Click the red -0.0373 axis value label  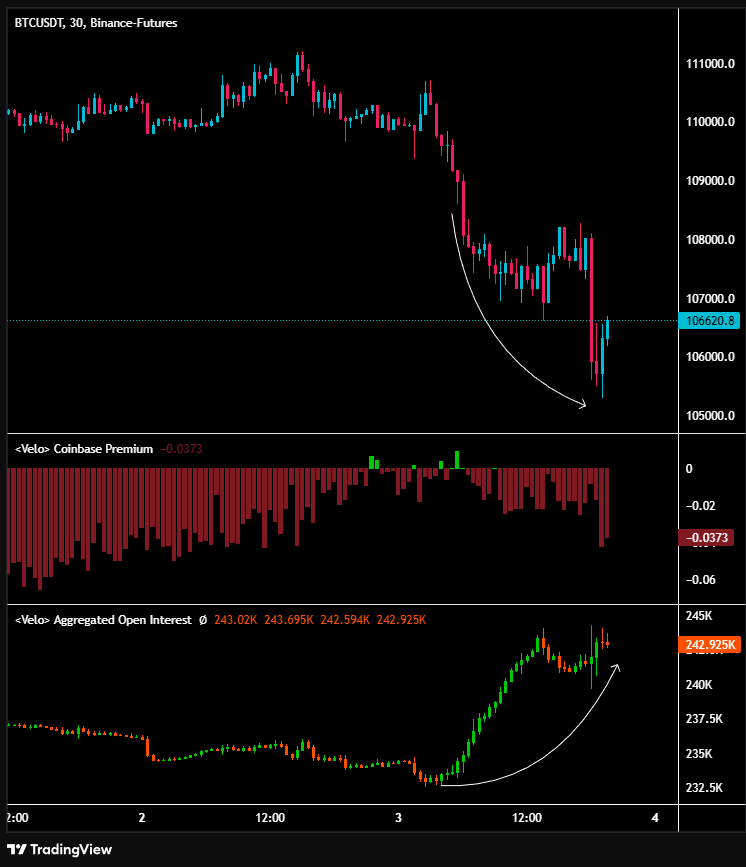coord(706,538)
